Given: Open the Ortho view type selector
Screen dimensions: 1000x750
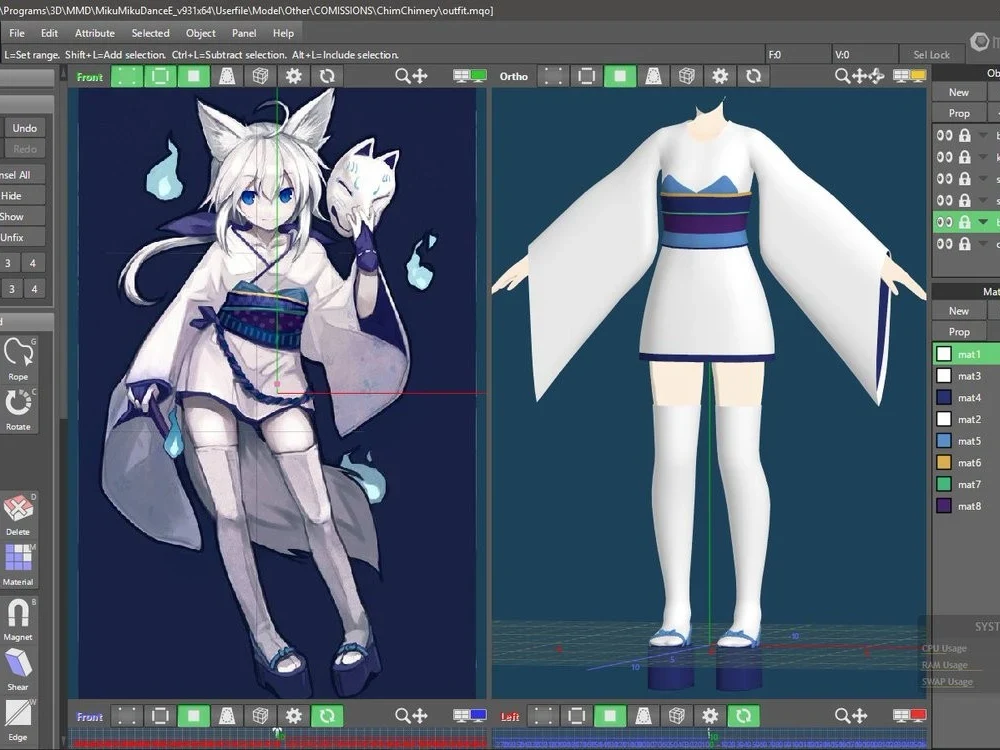Looking at the screenshot, I should tap(513, 77).
